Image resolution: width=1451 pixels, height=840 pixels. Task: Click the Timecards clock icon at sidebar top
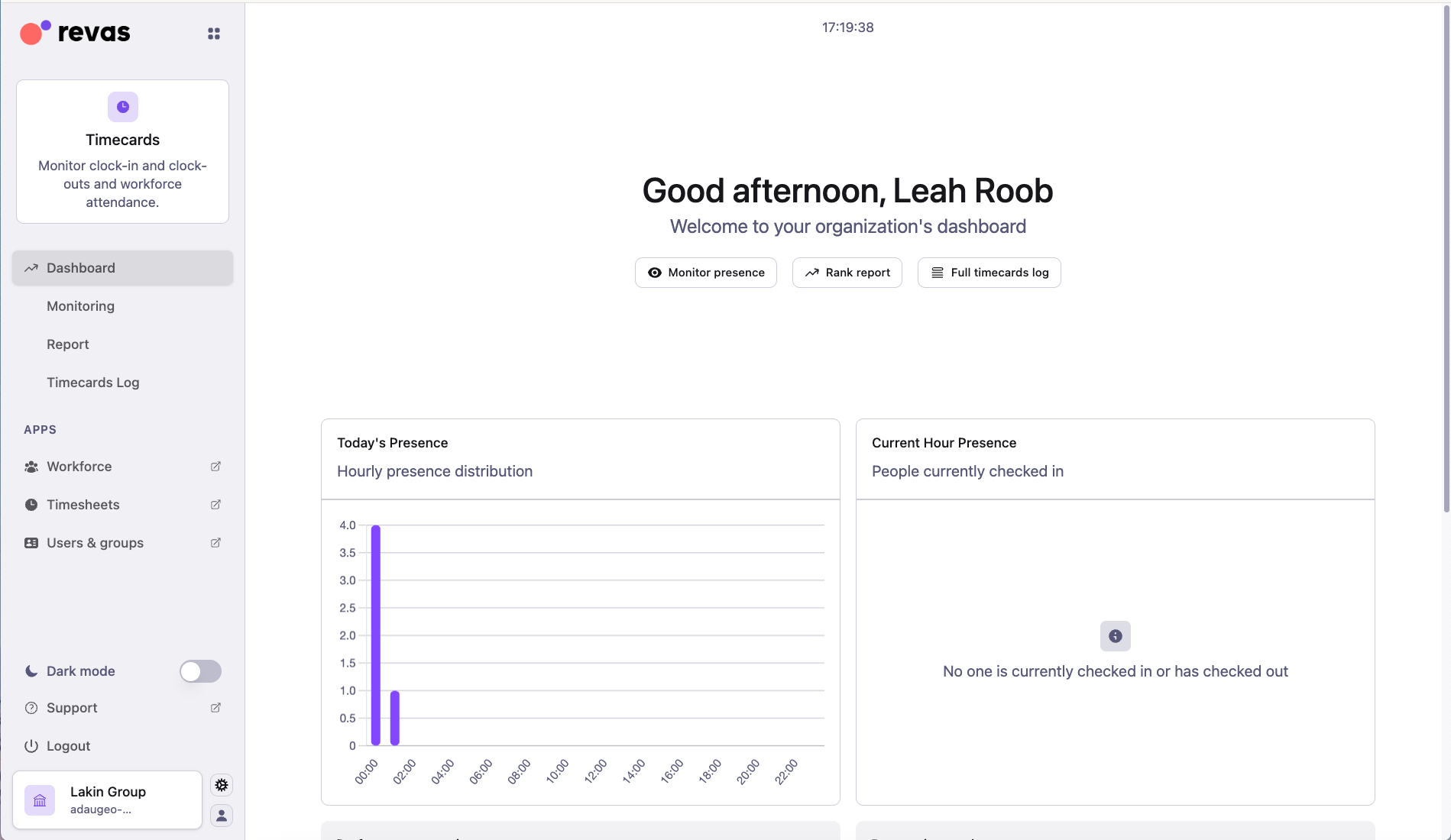[x=121, y=107]
